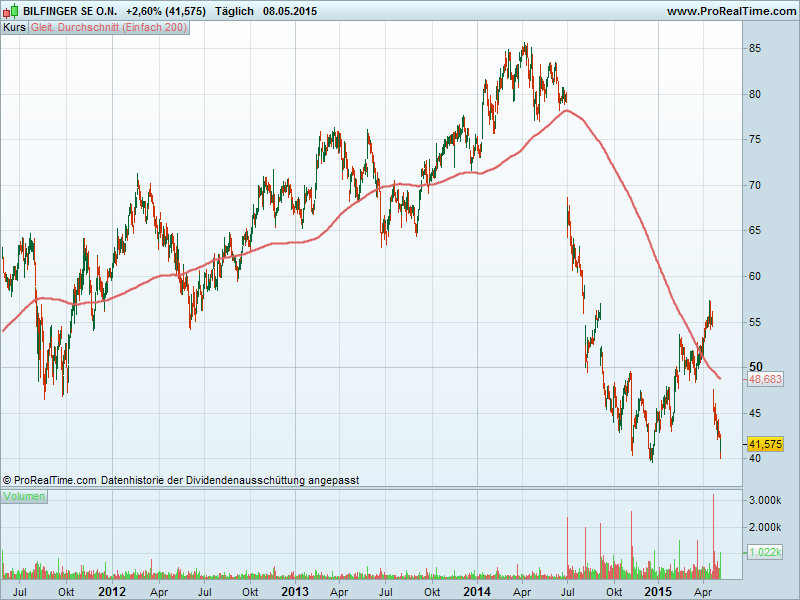
Task: Open the www.ProRealTime.com link
Action: tap(730, 11)
